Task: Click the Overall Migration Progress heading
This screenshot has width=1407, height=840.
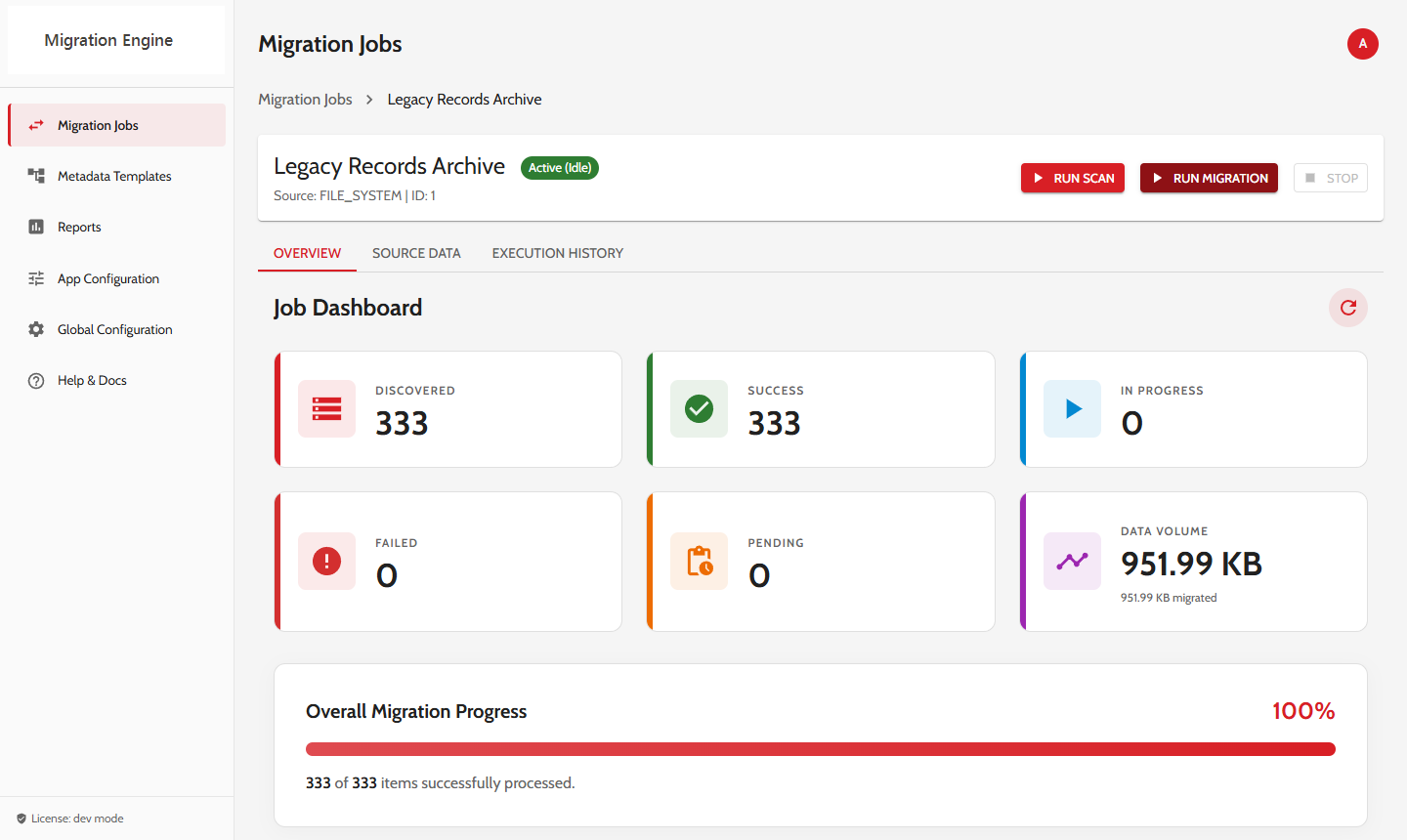Action: point(416,711)
